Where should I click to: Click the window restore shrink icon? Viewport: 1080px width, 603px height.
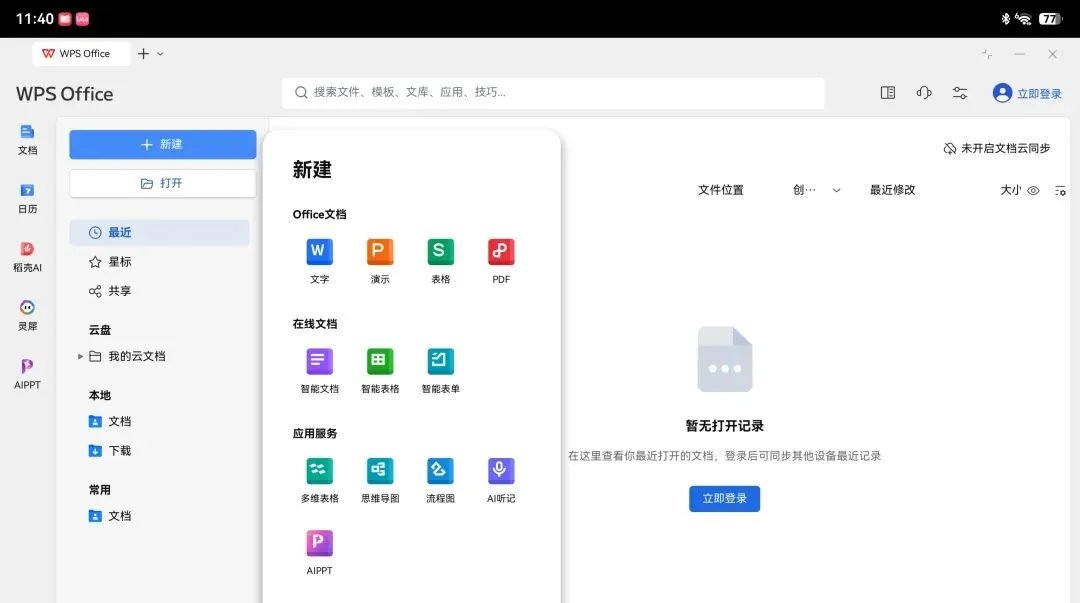click(x=987, y=54)
